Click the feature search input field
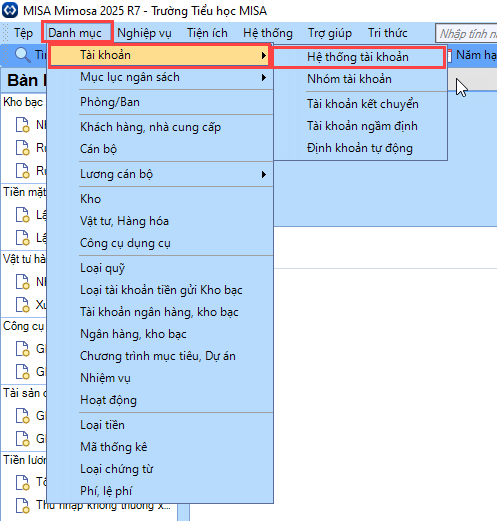 point(466,33)
